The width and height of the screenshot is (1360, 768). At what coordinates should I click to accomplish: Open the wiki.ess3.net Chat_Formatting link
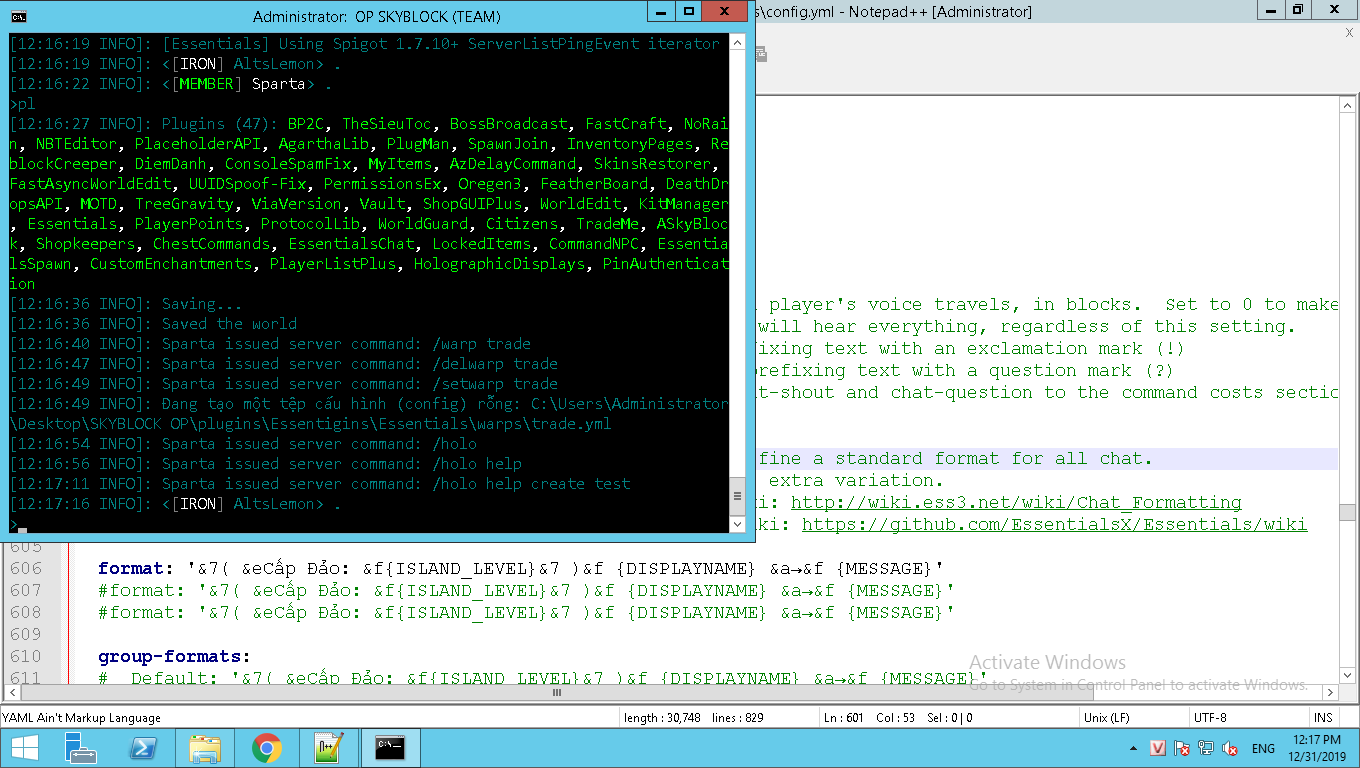click(x=1016, y=503)
